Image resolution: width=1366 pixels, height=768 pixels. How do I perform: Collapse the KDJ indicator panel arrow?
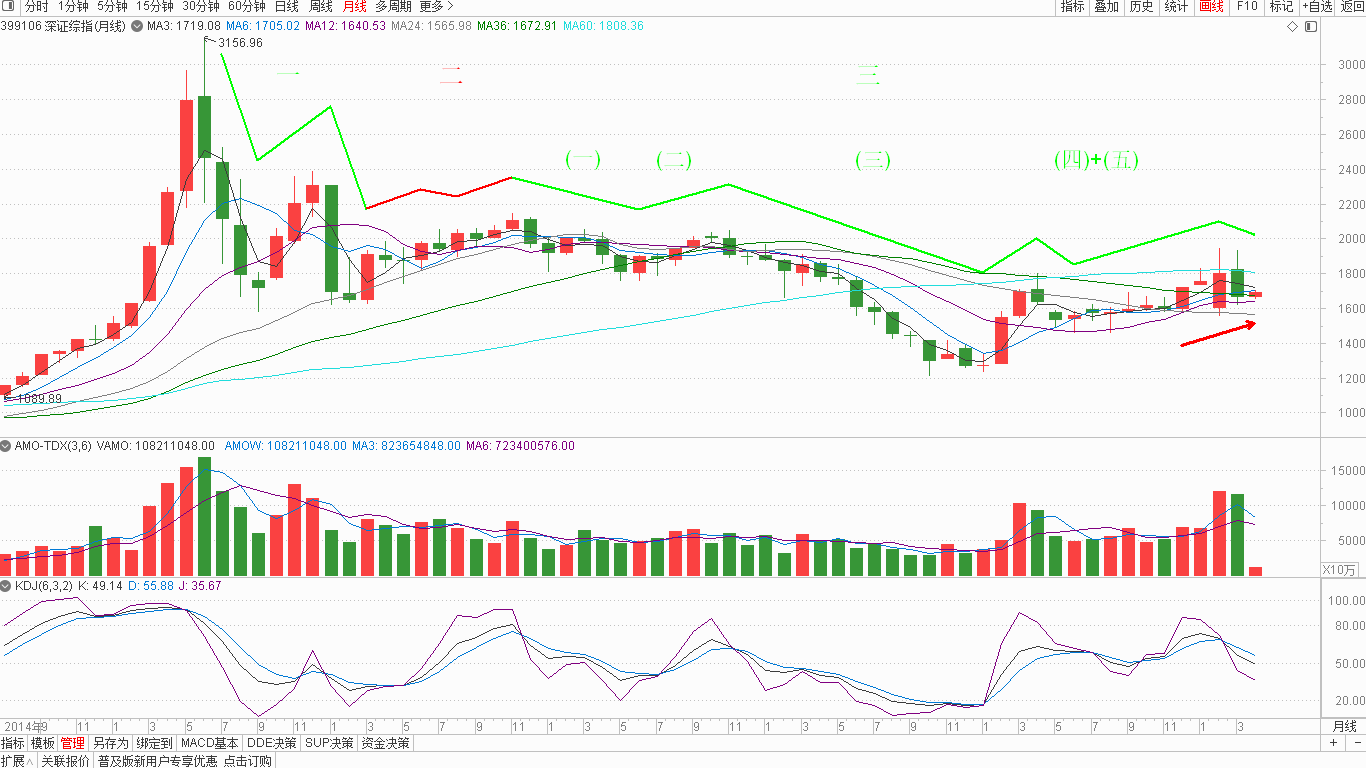[x=6, y=586]
